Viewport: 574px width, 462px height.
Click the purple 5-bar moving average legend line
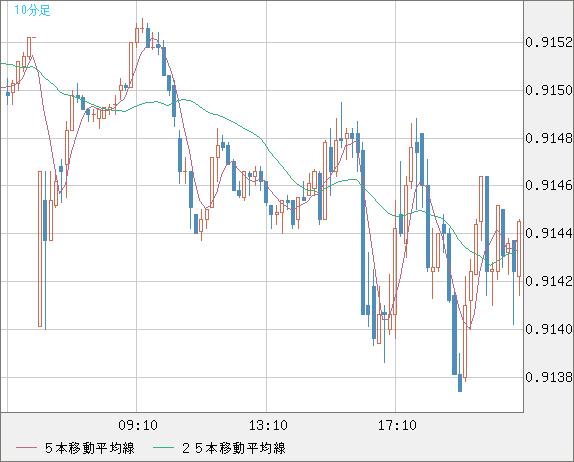pos(27,448)
